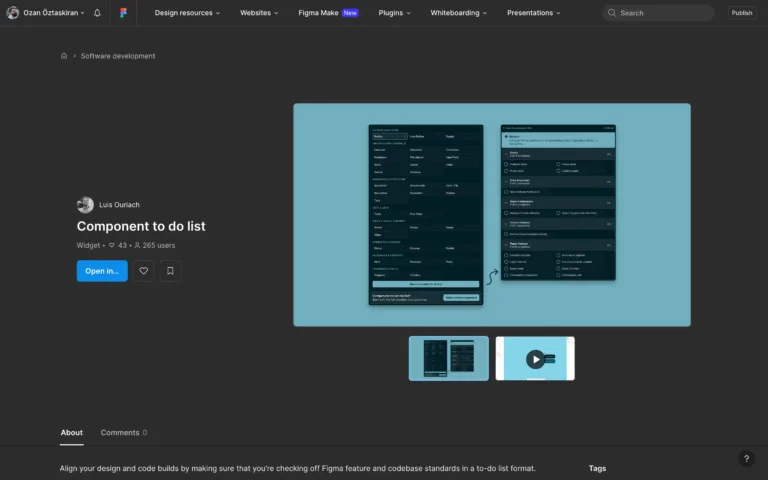Screen dimensions: 768x480
Task: Bookmark the Component to do list widget
Action: point(170,271)
